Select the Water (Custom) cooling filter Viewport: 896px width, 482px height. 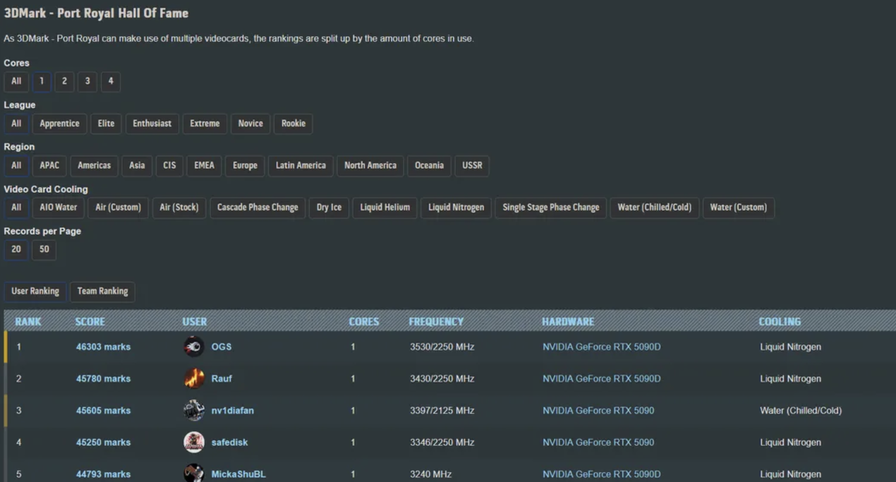pyautogui.click(x=738, y=208)
